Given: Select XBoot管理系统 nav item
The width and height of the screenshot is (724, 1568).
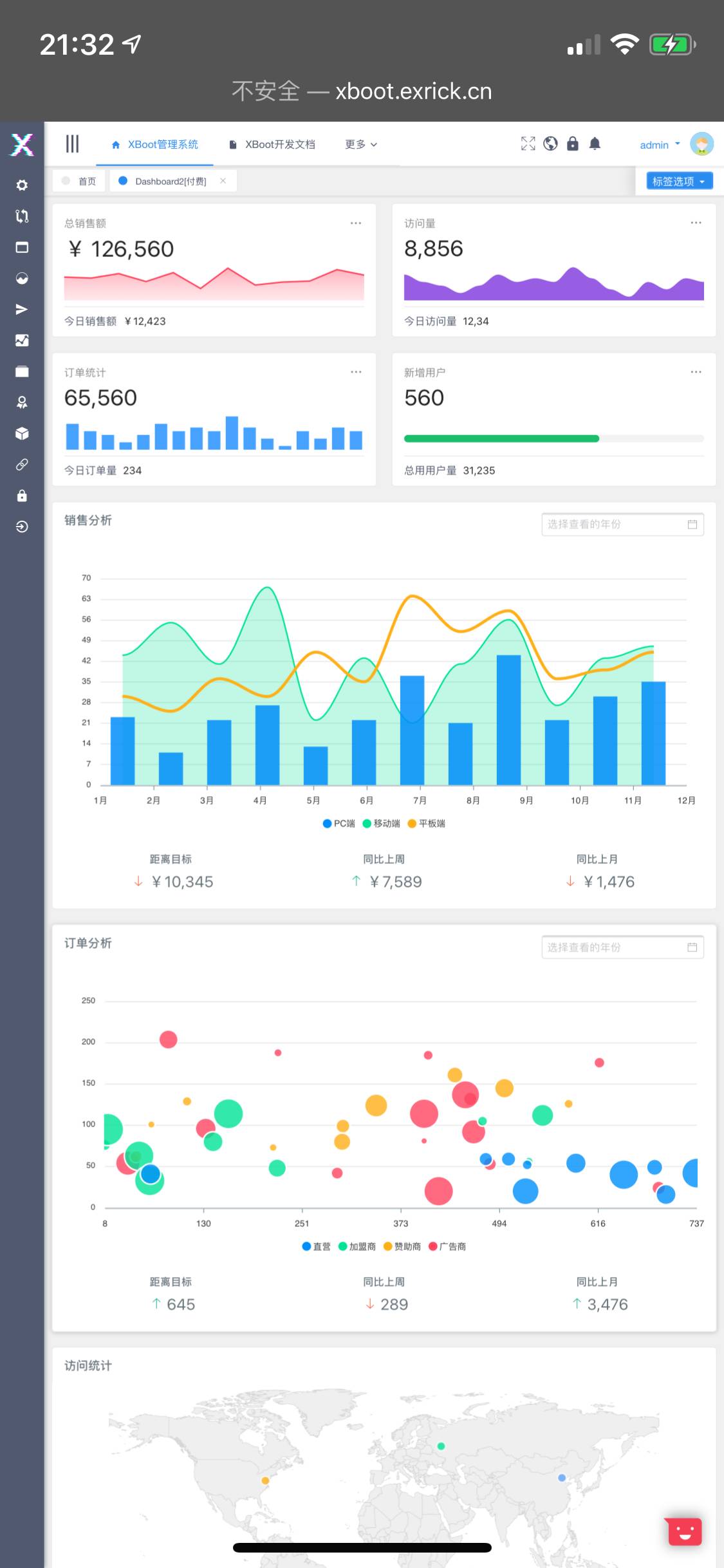Looking at the screenshot, I should click(155, 144).
